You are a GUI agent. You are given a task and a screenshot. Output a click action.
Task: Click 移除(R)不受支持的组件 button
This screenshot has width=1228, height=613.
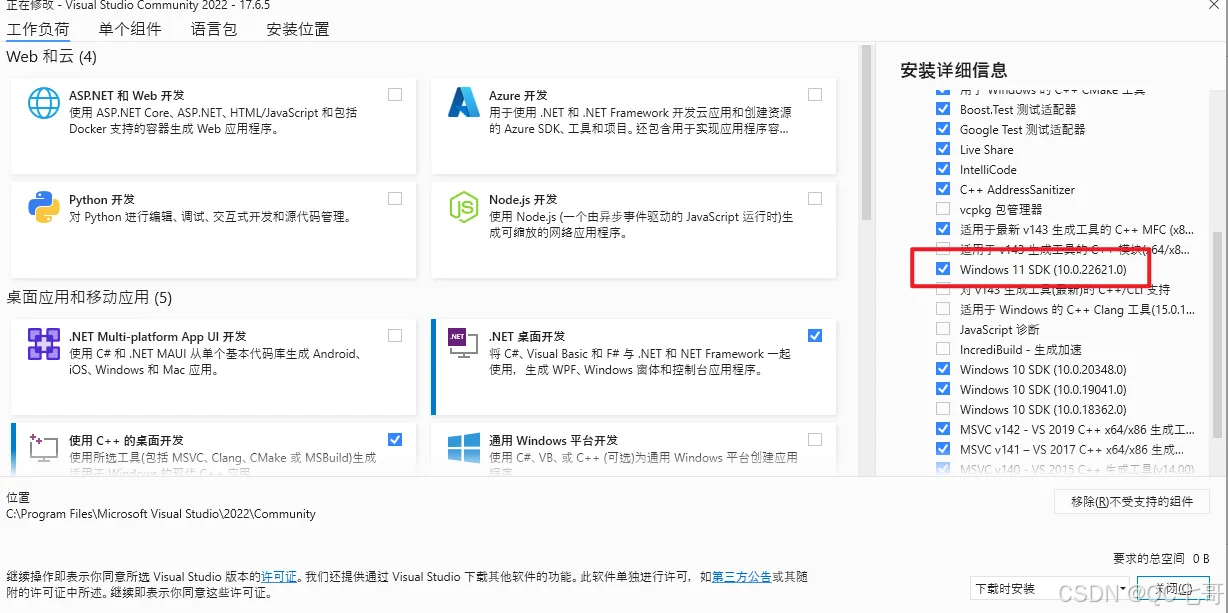click(1132, 501)
